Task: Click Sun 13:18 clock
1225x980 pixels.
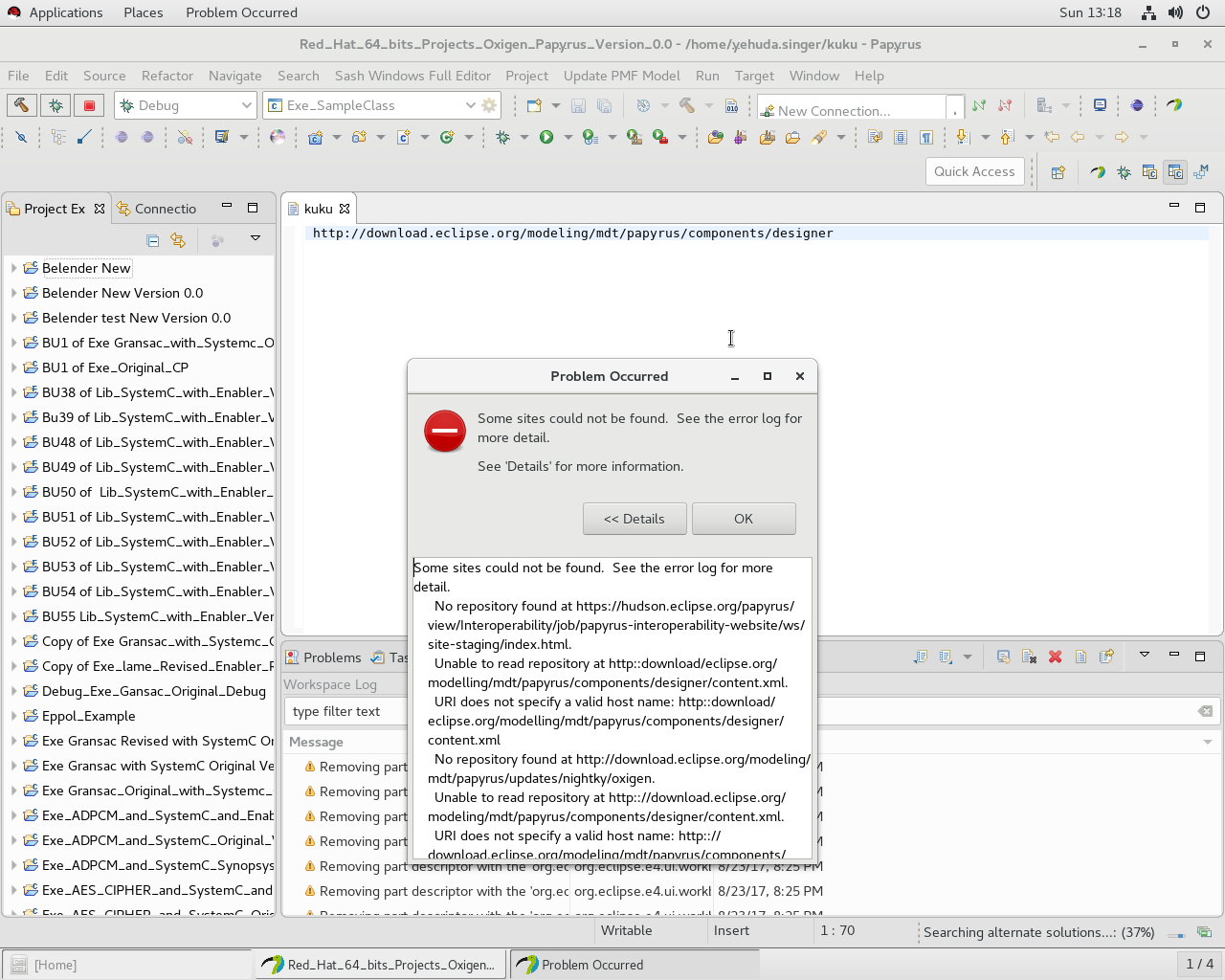Action: click(x=1090, y=12)
